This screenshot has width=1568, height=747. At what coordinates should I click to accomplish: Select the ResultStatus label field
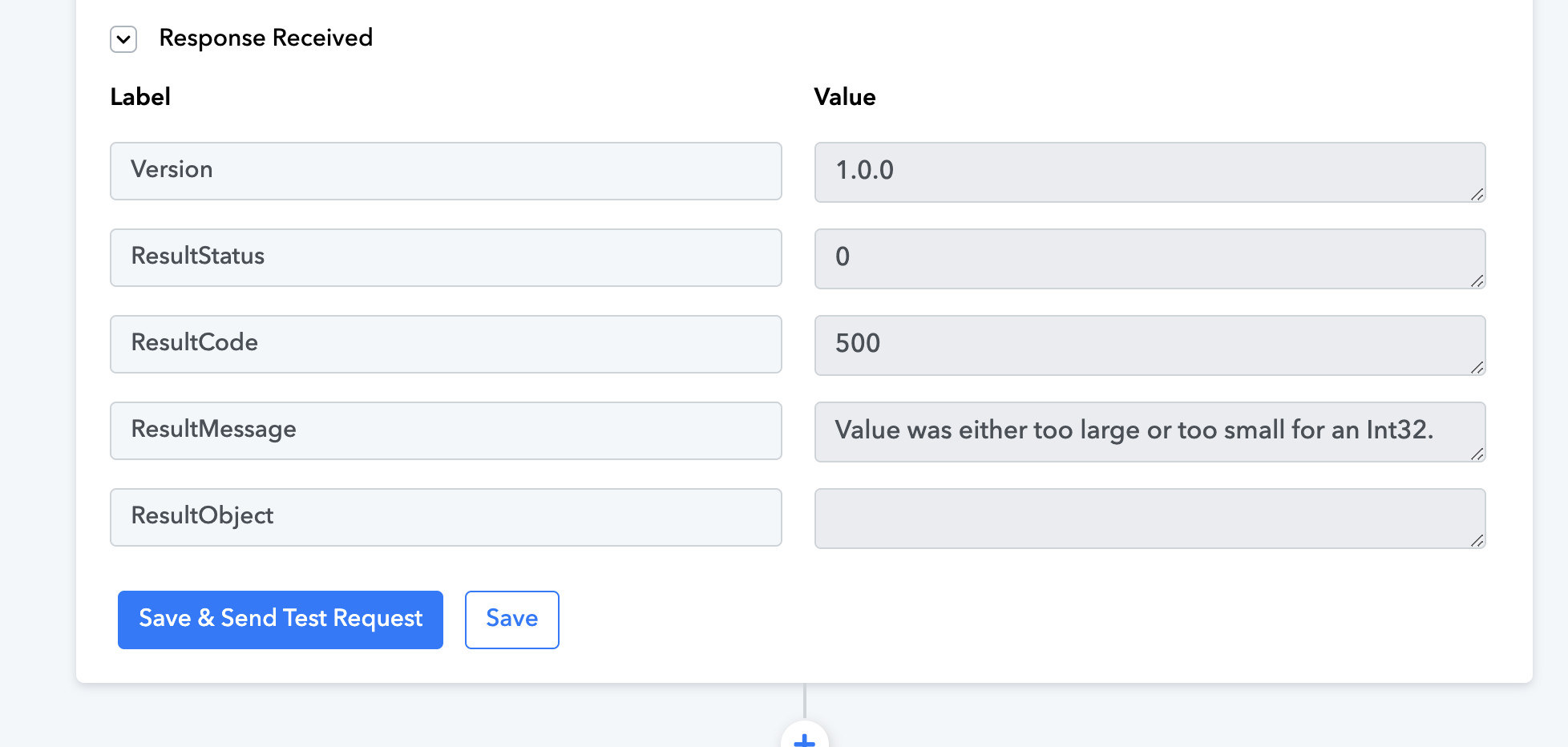(x=446, y=257)
